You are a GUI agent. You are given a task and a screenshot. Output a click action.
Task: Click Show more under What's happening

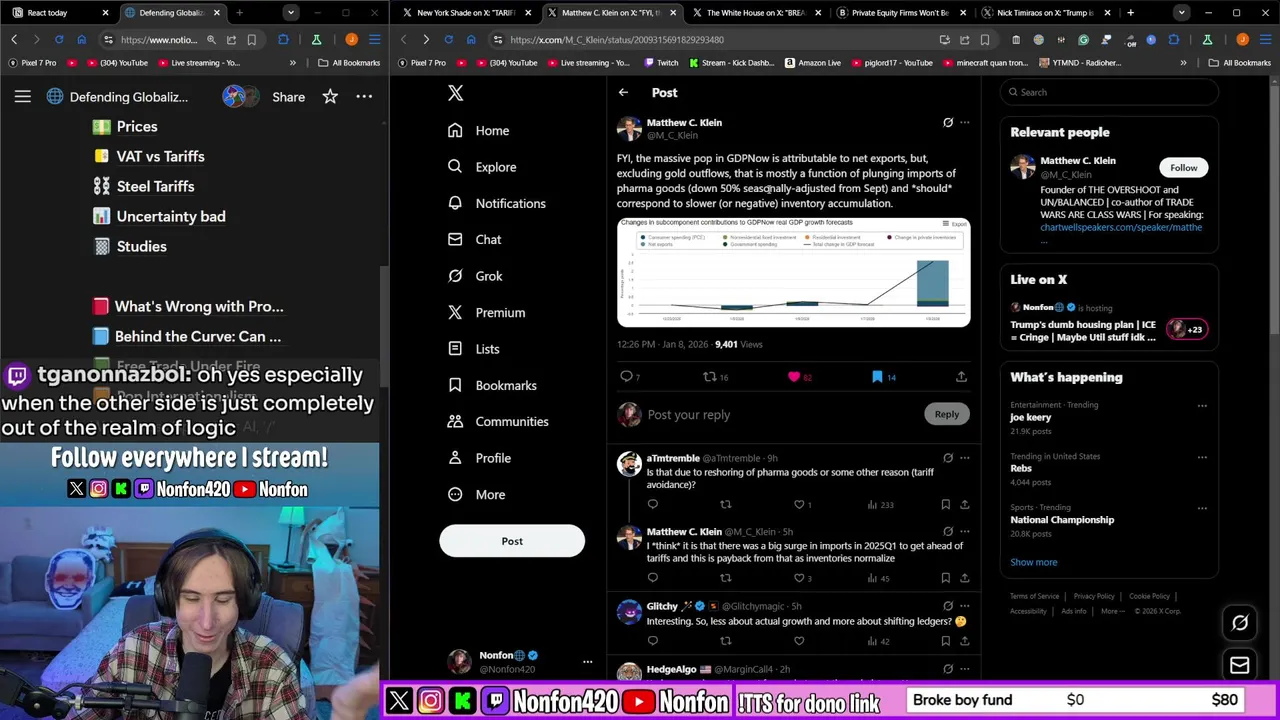pos(1033,562)
